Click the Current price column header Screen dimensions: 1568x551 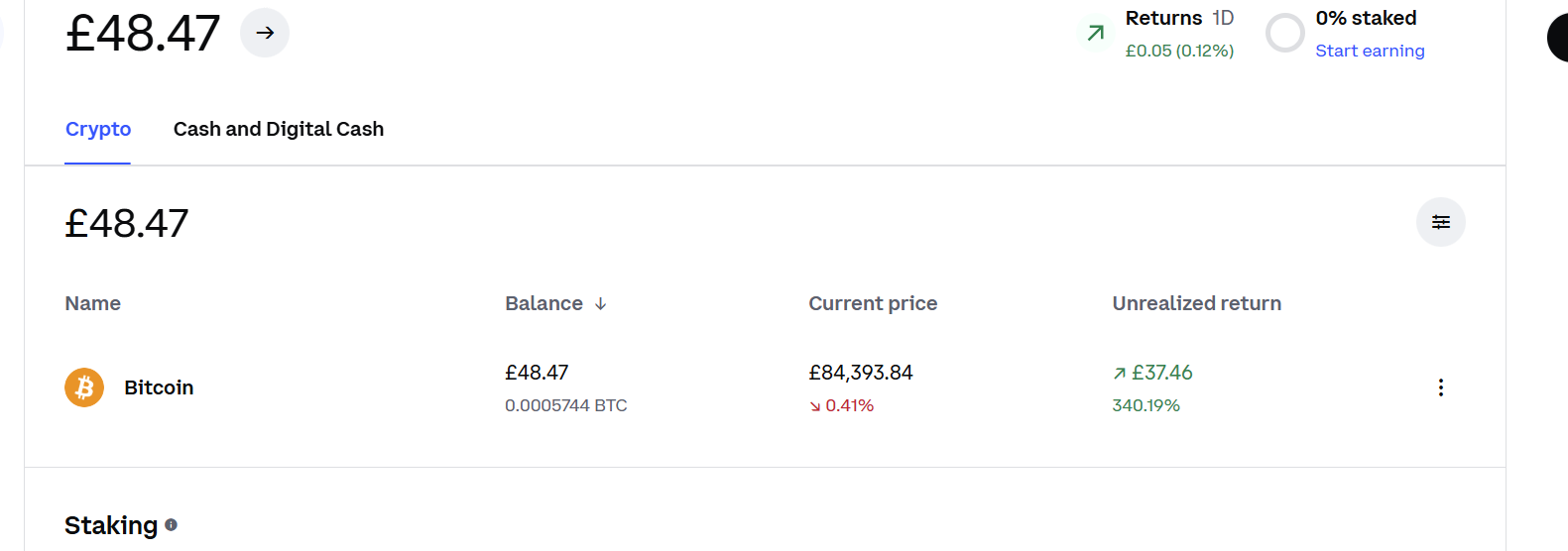tap(873, 303)
